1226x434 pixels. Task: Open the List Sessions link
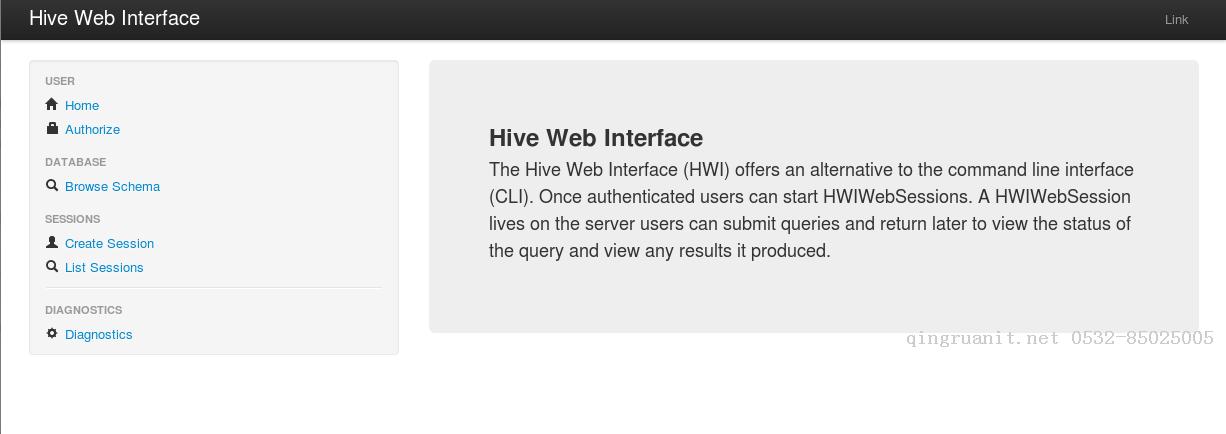click(104, 267)
